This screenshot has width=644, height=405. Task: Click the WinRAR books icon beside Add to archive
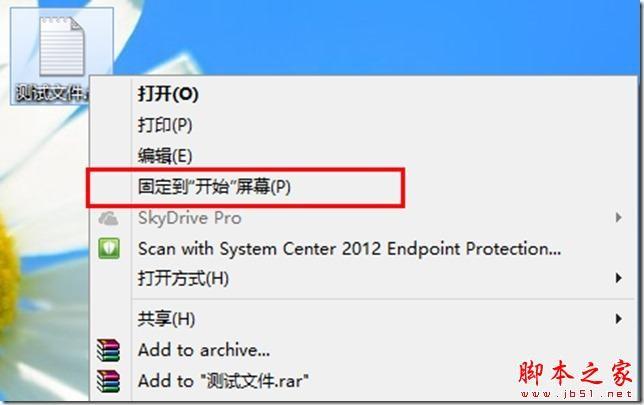click(x=108, y=350)
